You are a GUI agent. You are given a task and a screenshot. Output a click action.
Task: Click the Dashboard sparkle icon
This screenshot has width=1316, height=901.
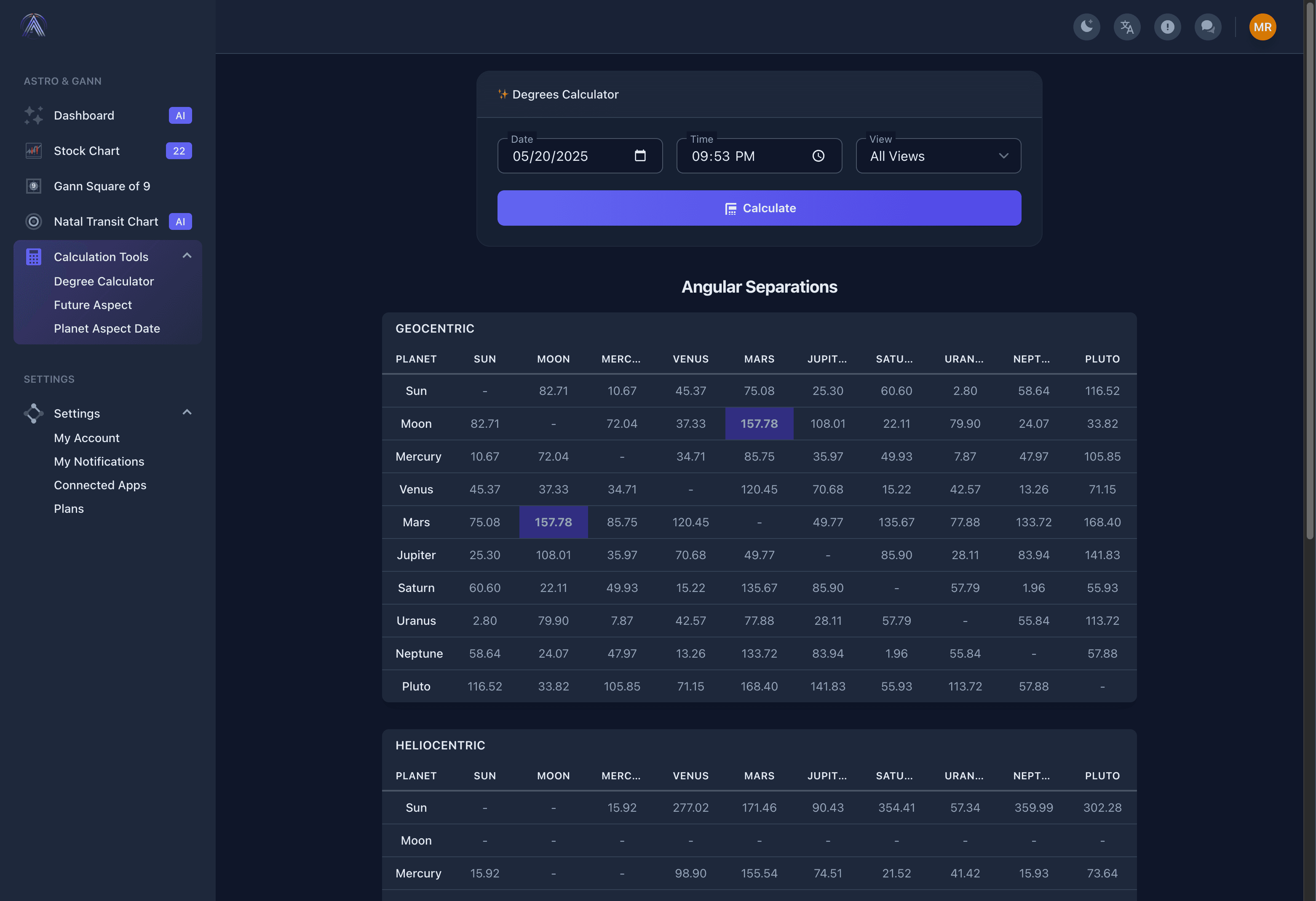[x=33, y=115]
